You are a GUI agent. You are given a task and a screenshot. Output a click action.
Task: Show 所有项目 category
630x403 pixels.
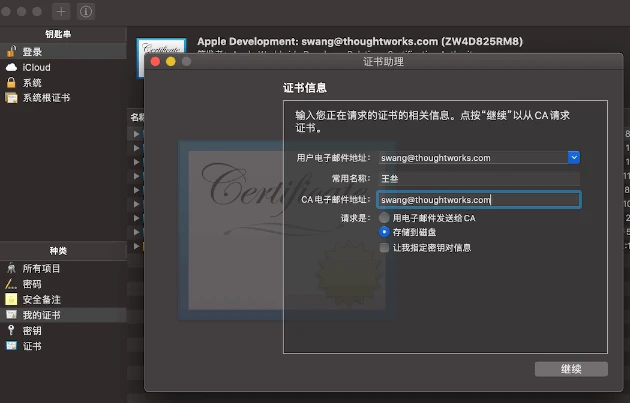click(x=41, y=268)
